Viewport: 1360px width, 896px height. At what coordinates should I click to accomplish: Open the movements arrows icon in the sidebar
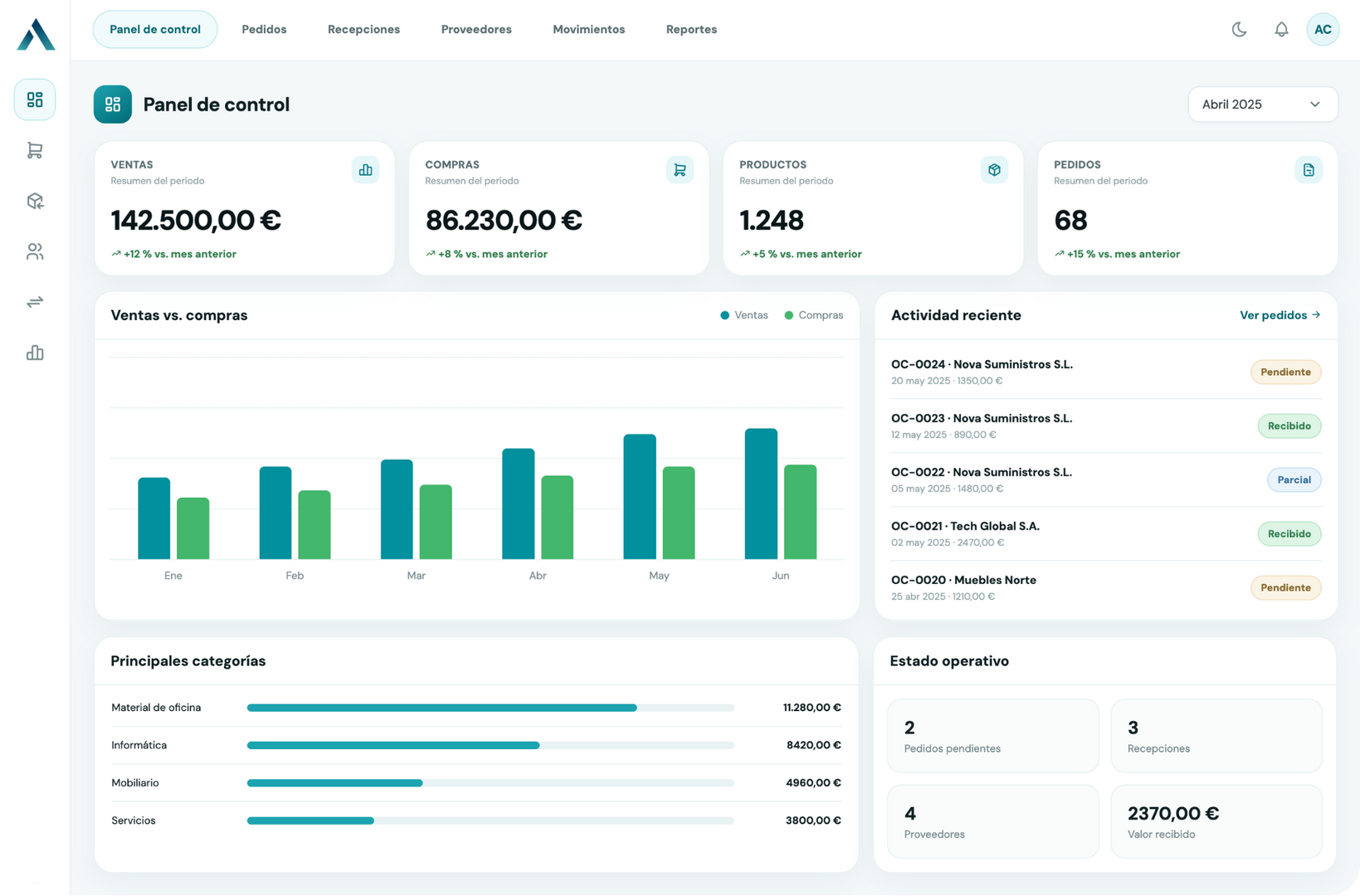pyautogui.click(x=35, y=302)
